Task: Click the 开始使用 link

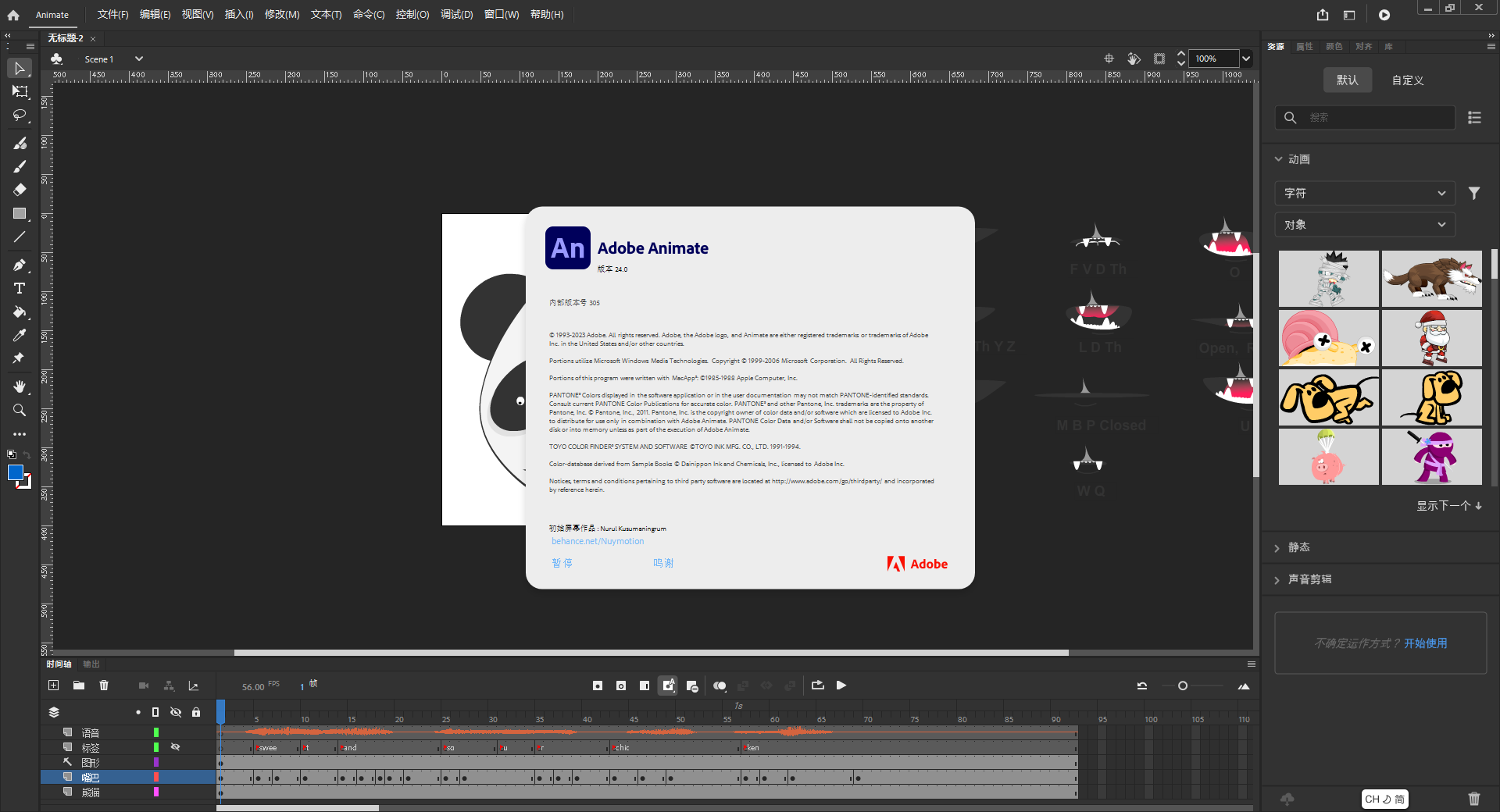Action: coord(1426,643)
